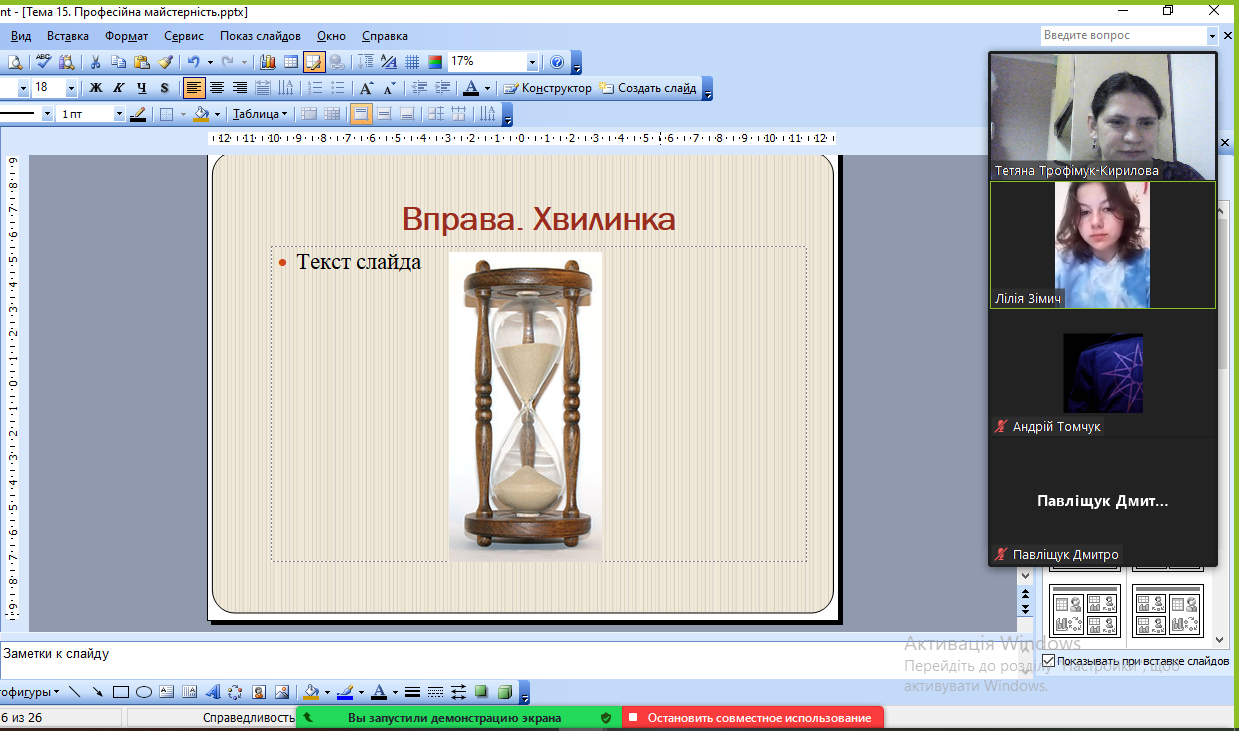Image resolution: width=1239 pixels, height=731 pixels.
Task: Click 'Остановить совместное использование' button
Action: tap(753, 718)
